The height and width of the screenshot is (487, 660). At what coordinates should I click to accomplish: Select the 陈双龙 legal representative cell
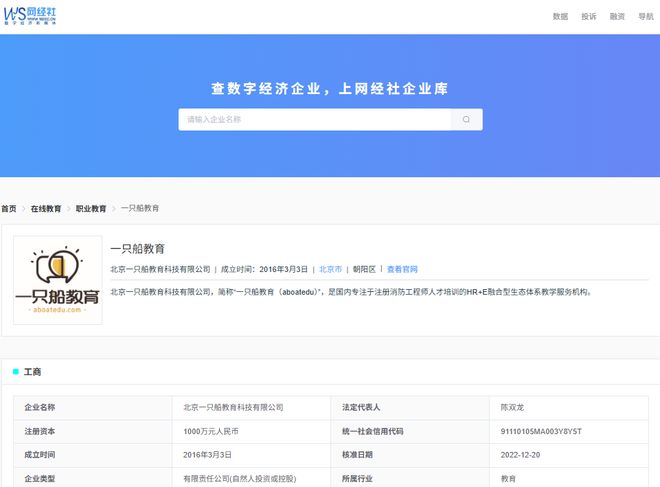tap(569, 407)
